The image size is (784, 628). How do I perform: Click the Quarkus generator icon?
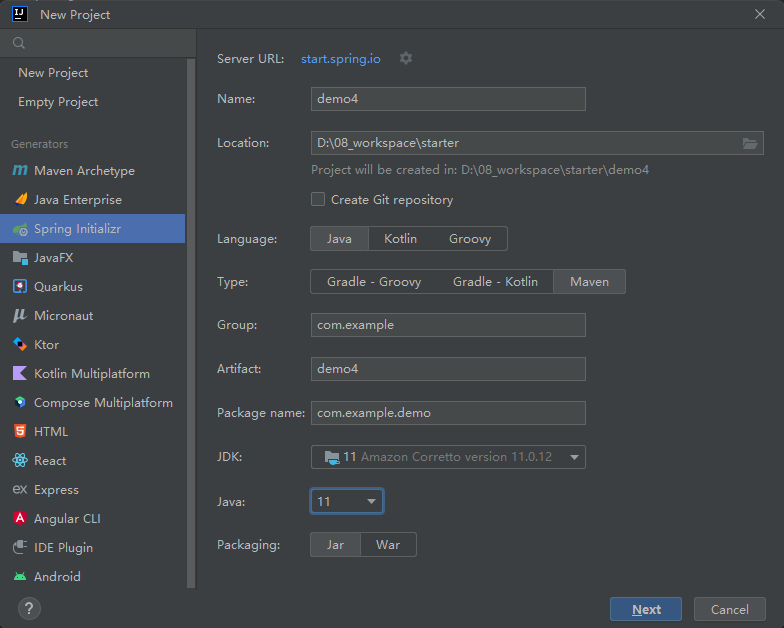[x=20, y=287]
